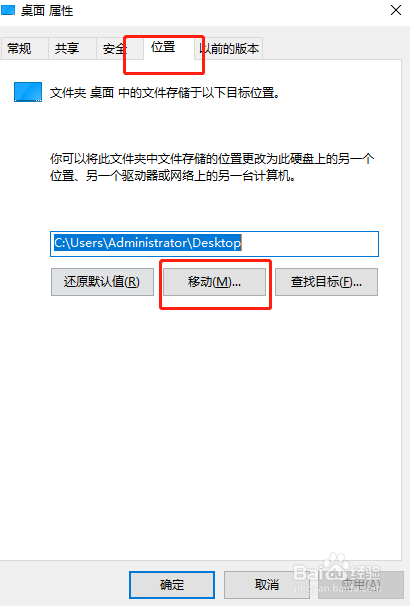Viewport: 410px width, 606px height.
Task: Close the 桌面 属性 dialog
Action: 396,10
